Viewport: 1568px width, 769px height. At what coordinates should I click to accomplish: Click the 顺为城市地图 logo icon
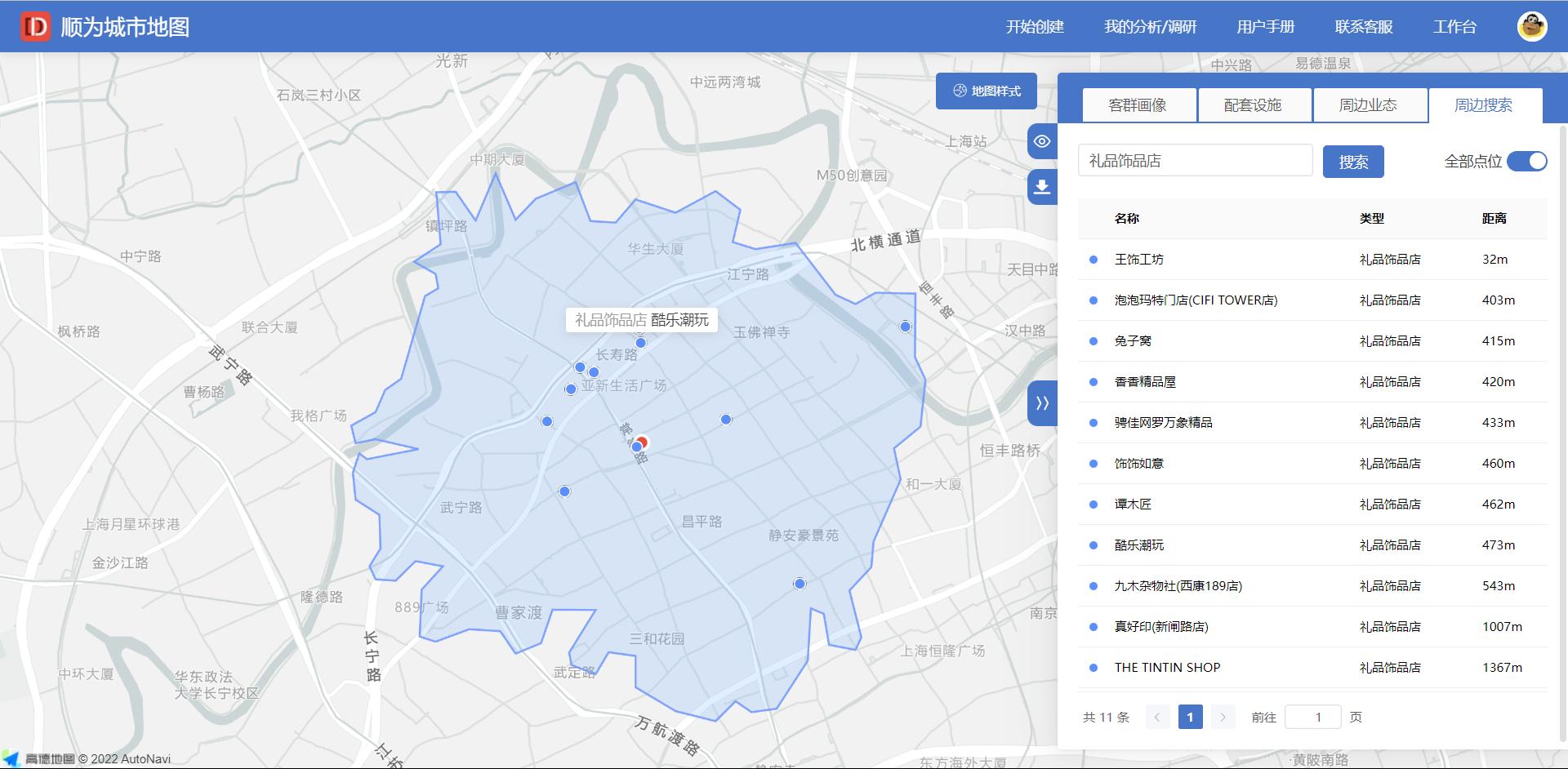(35, 27)
